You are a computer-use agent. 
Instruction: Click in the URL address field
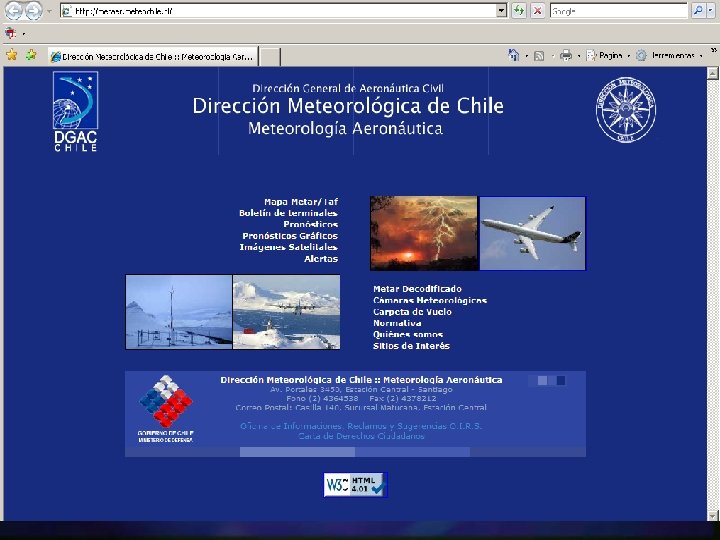pos(279,11)
